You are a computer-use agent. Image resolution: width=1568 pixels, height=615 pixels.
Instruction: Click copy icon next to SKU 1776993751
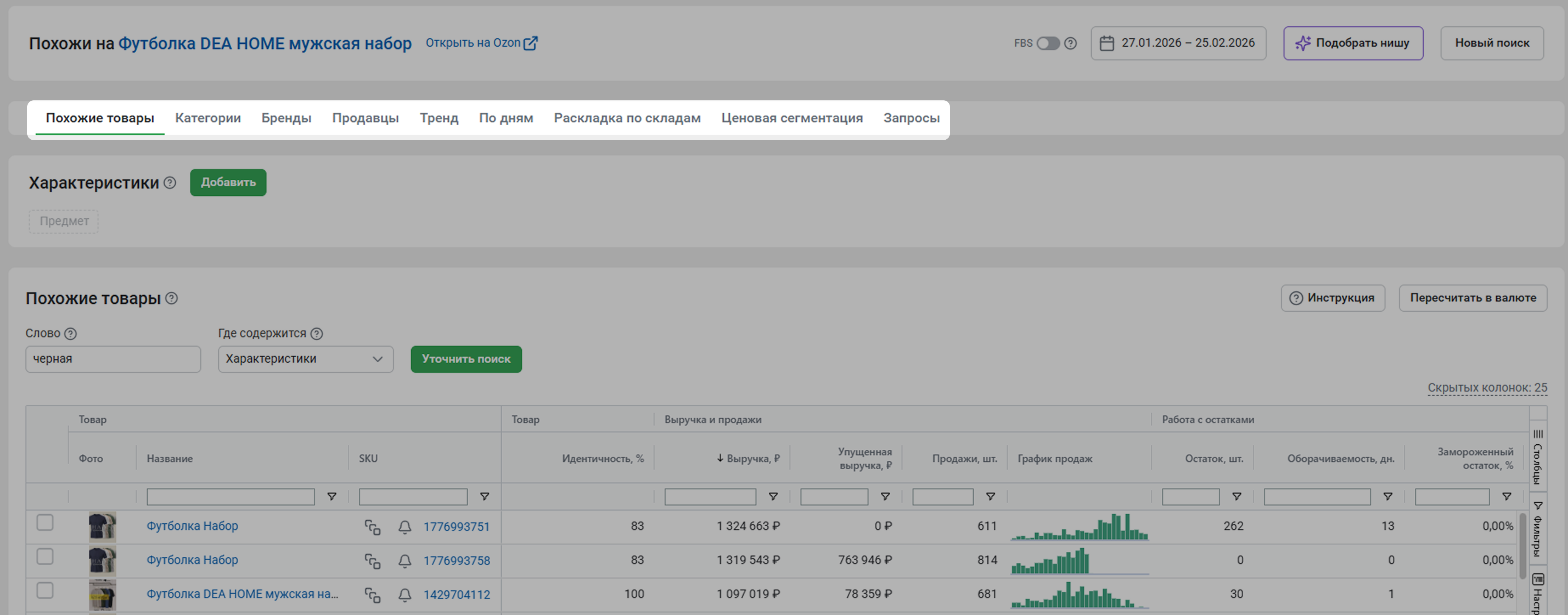click(x=373, y=528)
